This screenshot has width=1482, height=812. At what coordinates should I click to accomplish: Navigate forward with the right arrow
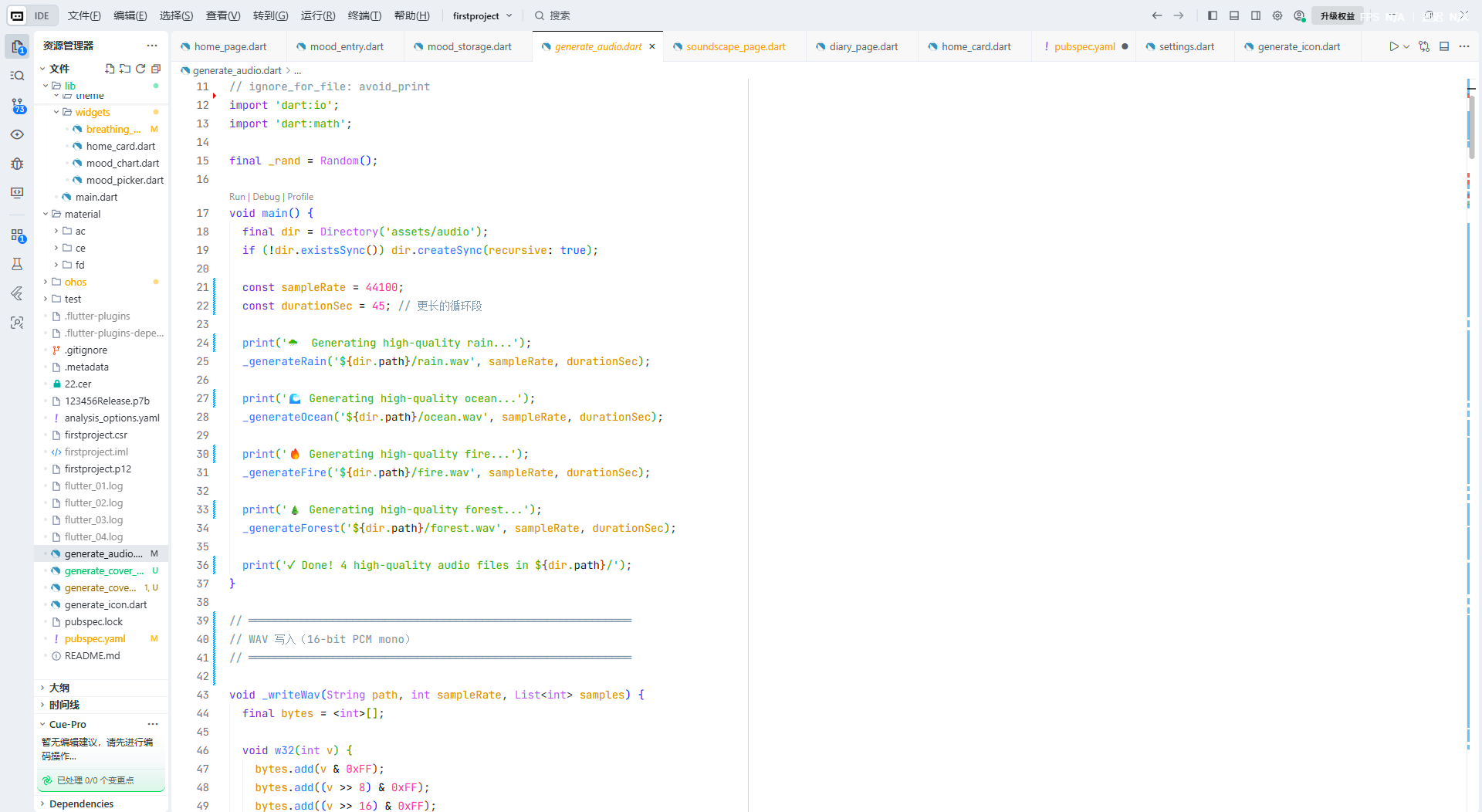[1179, 15]
